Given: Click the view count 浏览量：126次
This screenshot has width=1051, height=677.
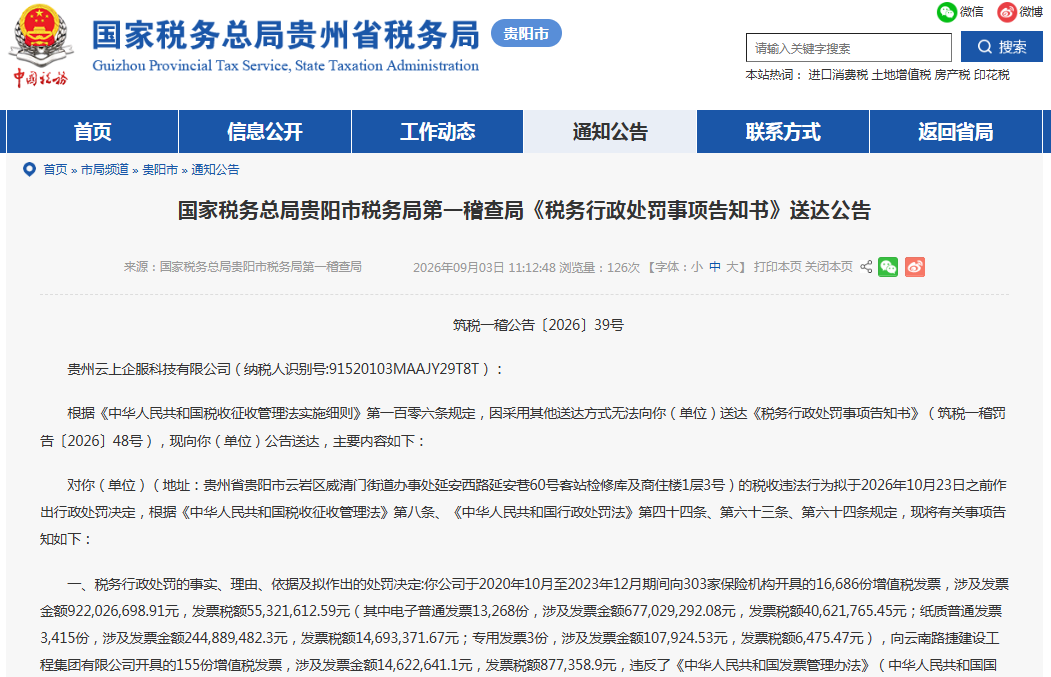Looking at the screenshot, I should (600, 267).
